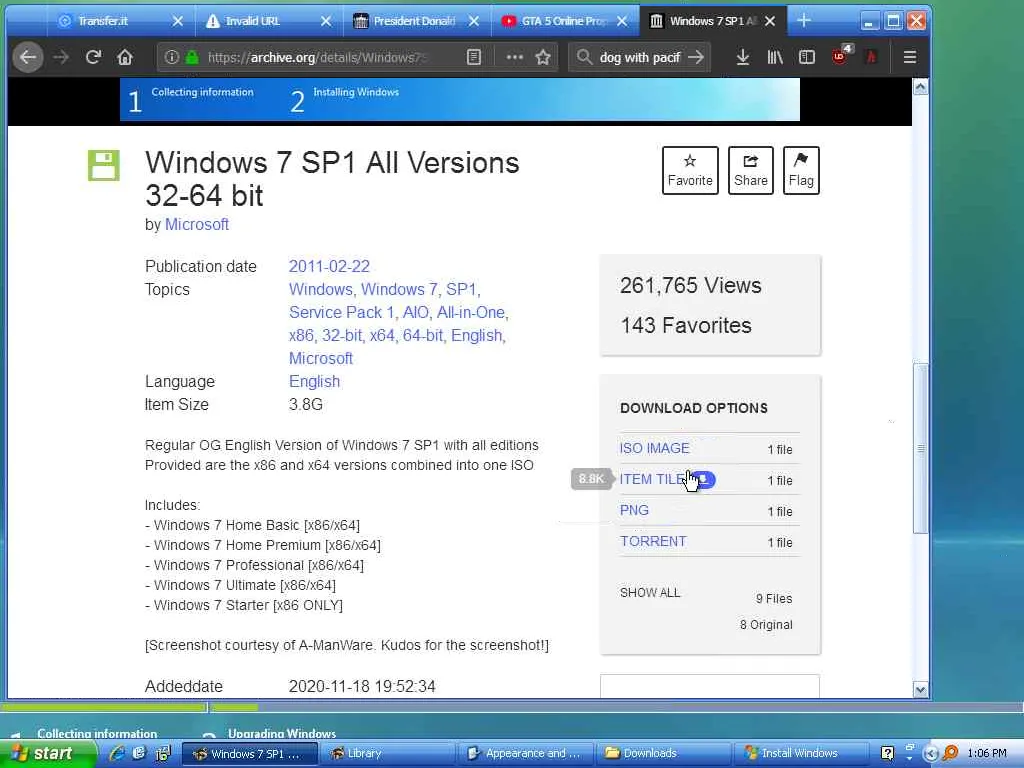Download the ISO IMAGE file

point(654,448)
